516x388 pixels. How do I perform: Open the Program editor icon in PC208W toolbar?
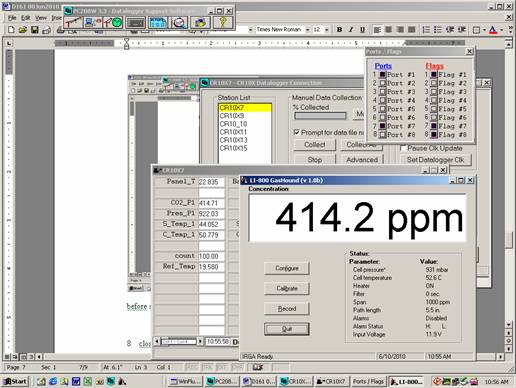pos(136,22)
